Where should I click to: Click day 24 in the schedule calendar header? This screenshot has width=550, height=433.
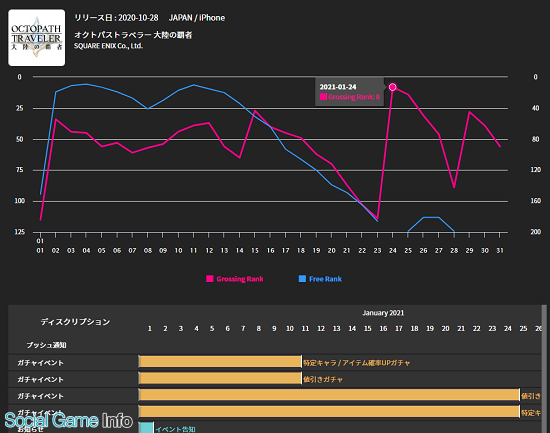[508, 328]
